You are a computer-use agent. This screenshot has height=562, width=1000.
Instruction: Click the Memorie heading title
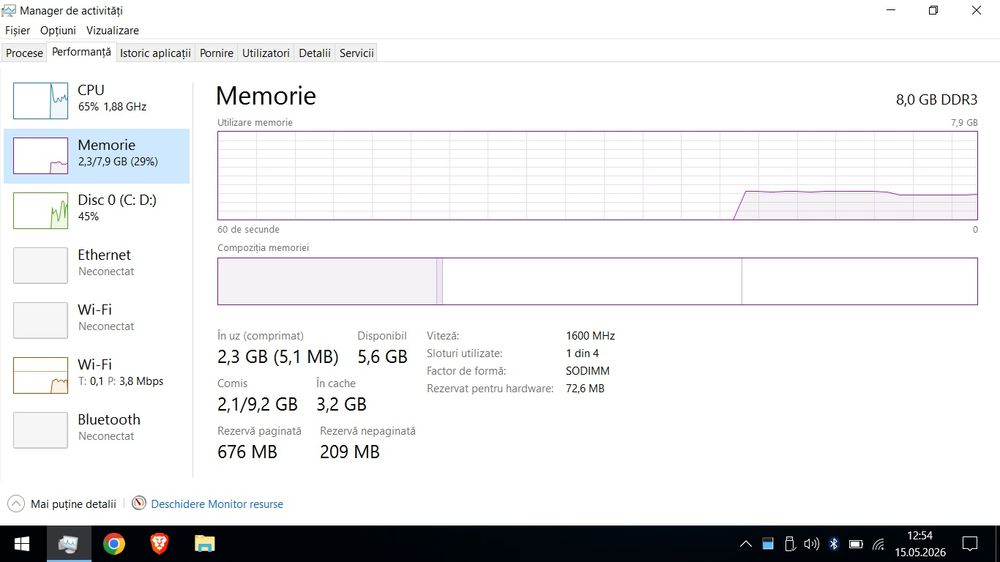tap(266, 96)
